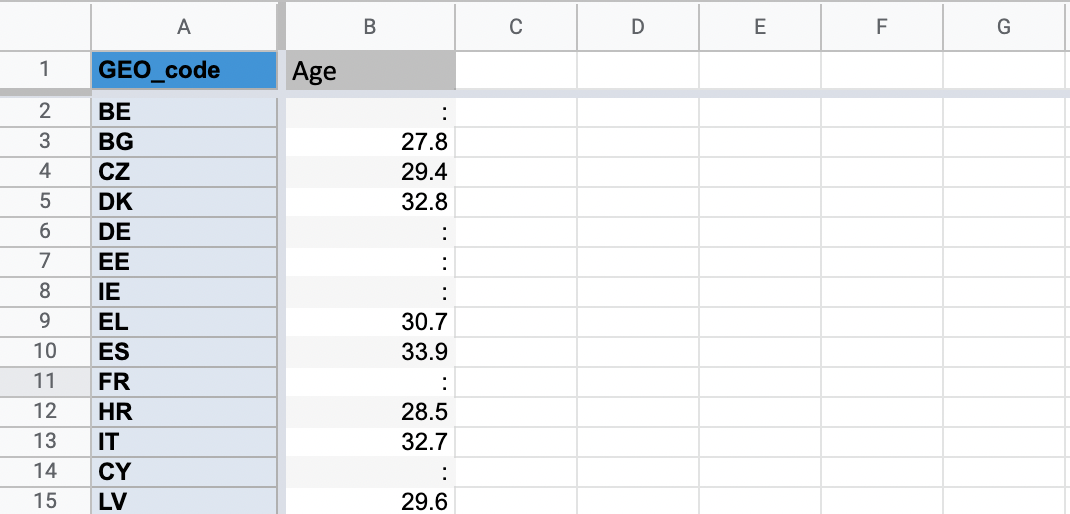Select the DK country code cell
The height and width of the screenshot is (514, 1070).
pos(183,201)
